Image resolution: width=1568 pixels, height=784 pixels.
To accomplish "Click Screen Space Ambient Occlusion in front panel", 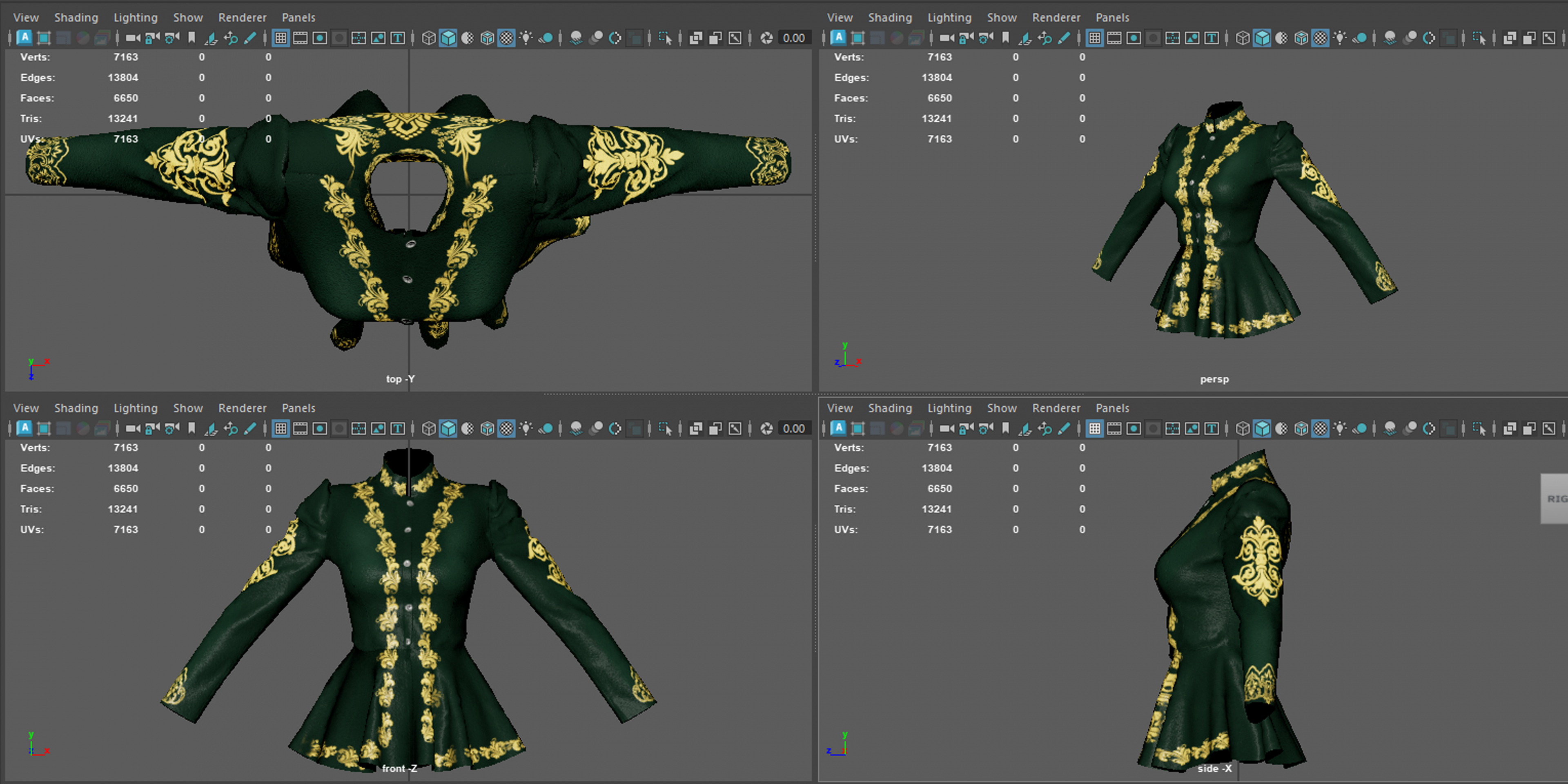I will coord(576,428).
